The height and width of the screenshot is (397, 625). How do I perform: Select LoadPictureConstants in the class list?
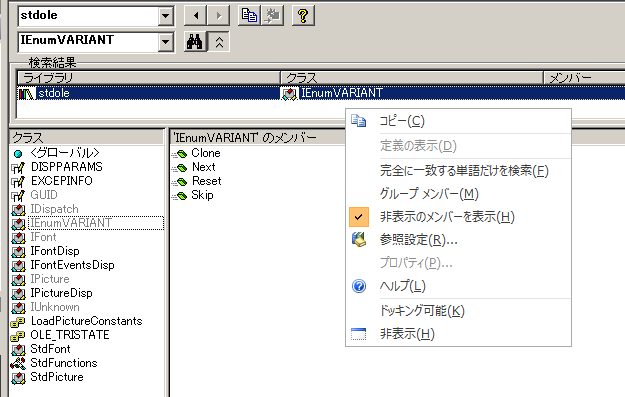86,321
